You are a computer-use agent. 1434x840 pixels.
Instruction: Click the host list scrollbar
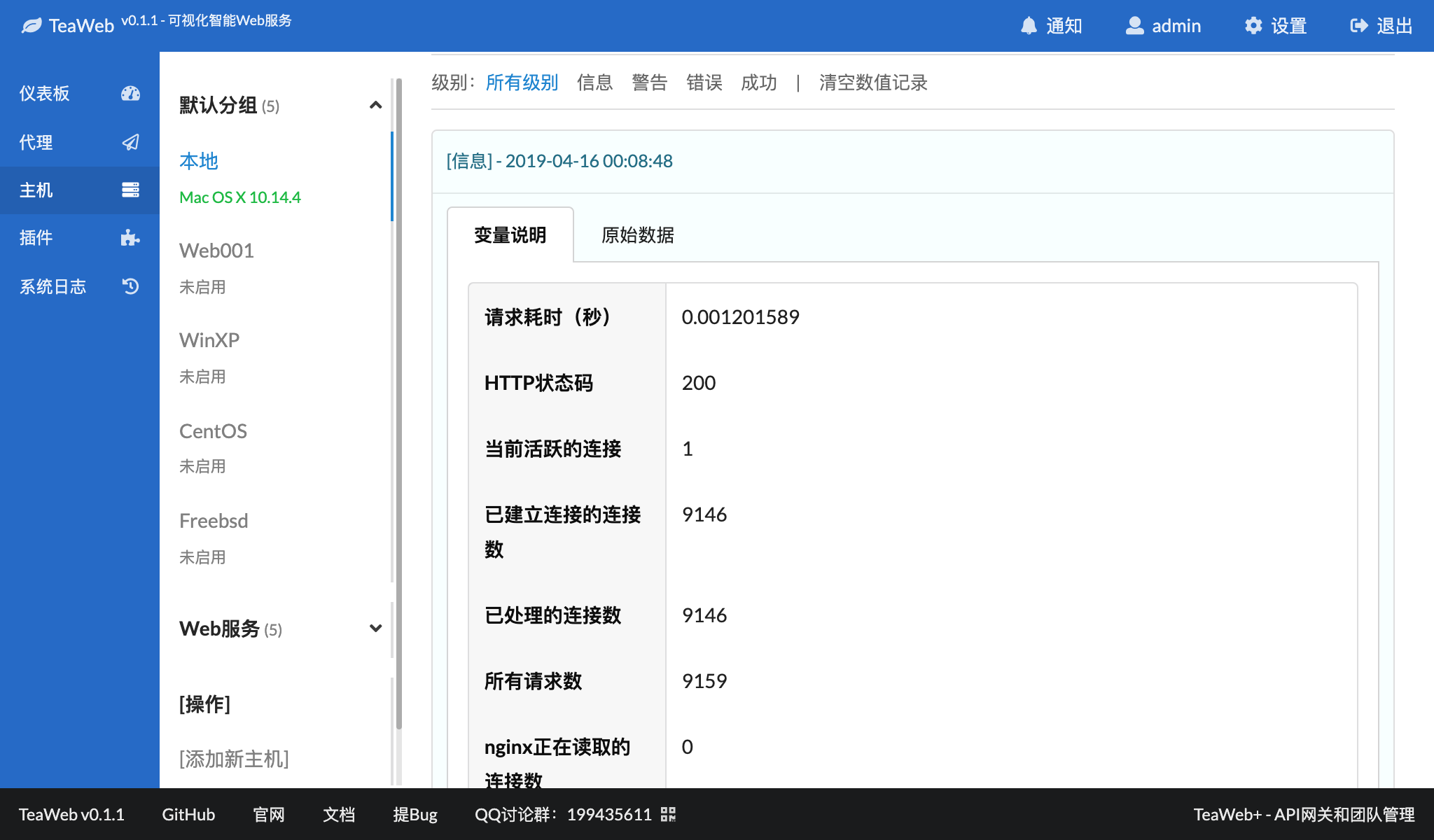(399, 402)
